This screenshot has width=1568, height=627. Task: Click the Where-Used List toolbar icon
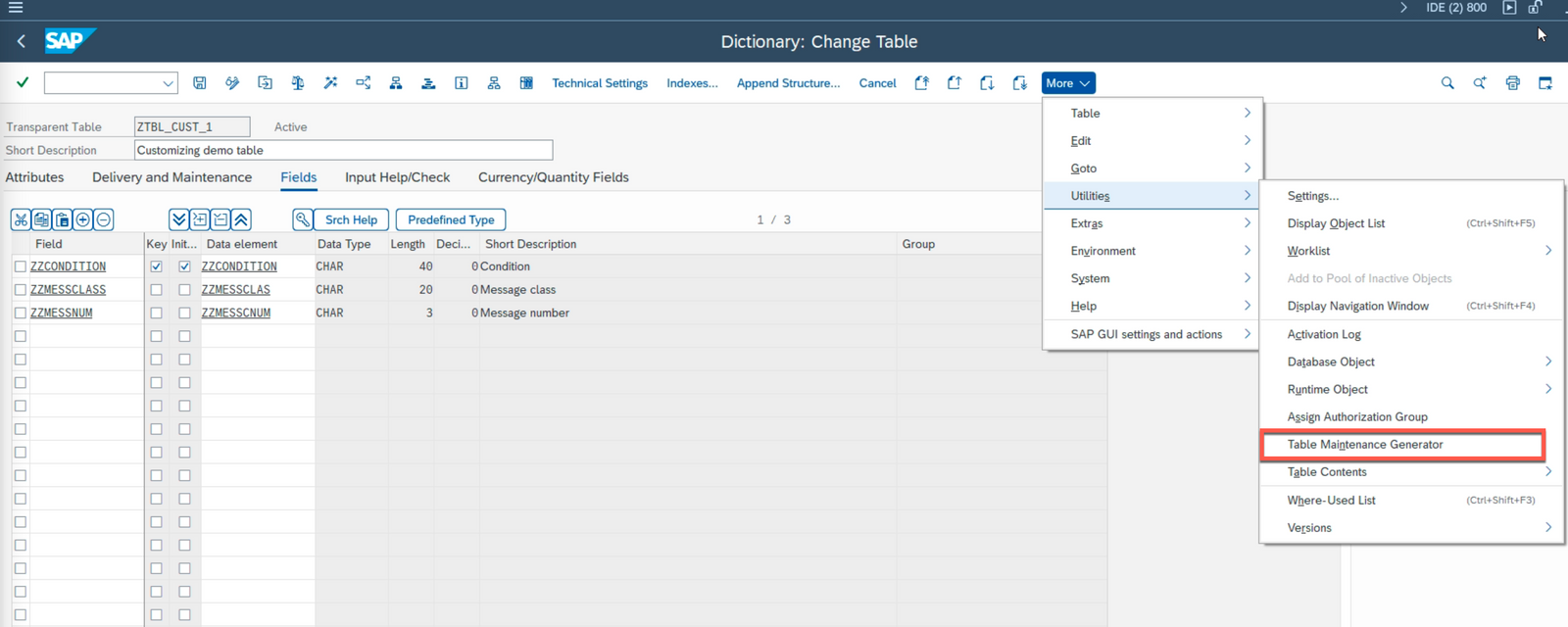pyautogui.click(x=364, y=83)
